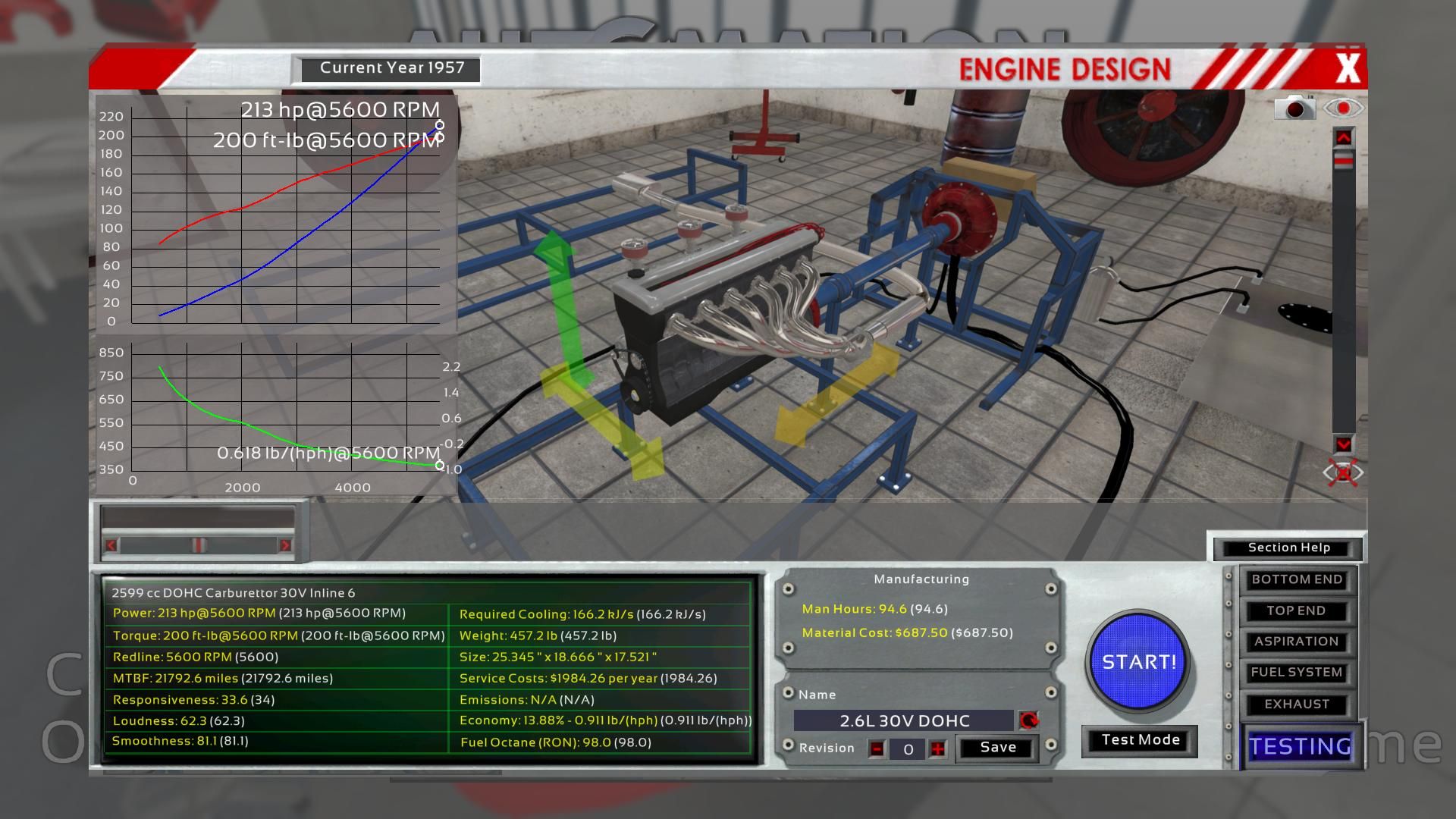
Task: Open Section Help
Action: [1288, 548]
